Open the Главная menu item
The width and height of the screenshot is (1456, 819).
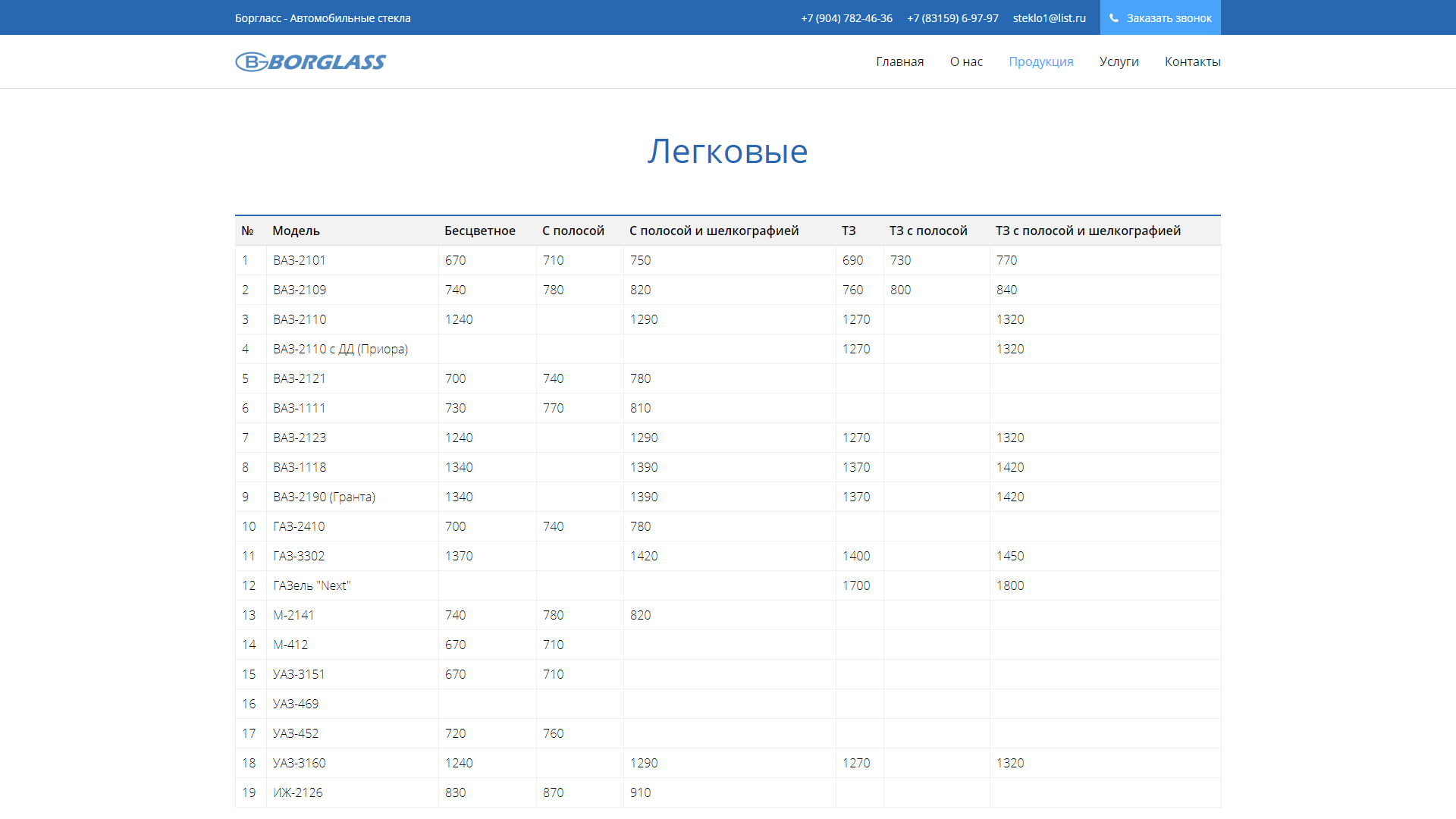899,61
